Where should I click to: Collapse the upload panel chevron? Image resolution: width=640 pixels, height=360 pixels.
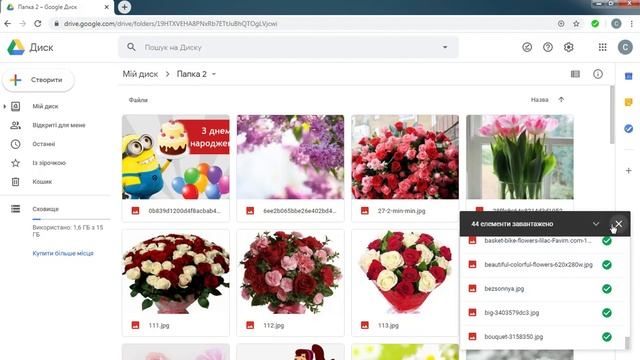596,224
